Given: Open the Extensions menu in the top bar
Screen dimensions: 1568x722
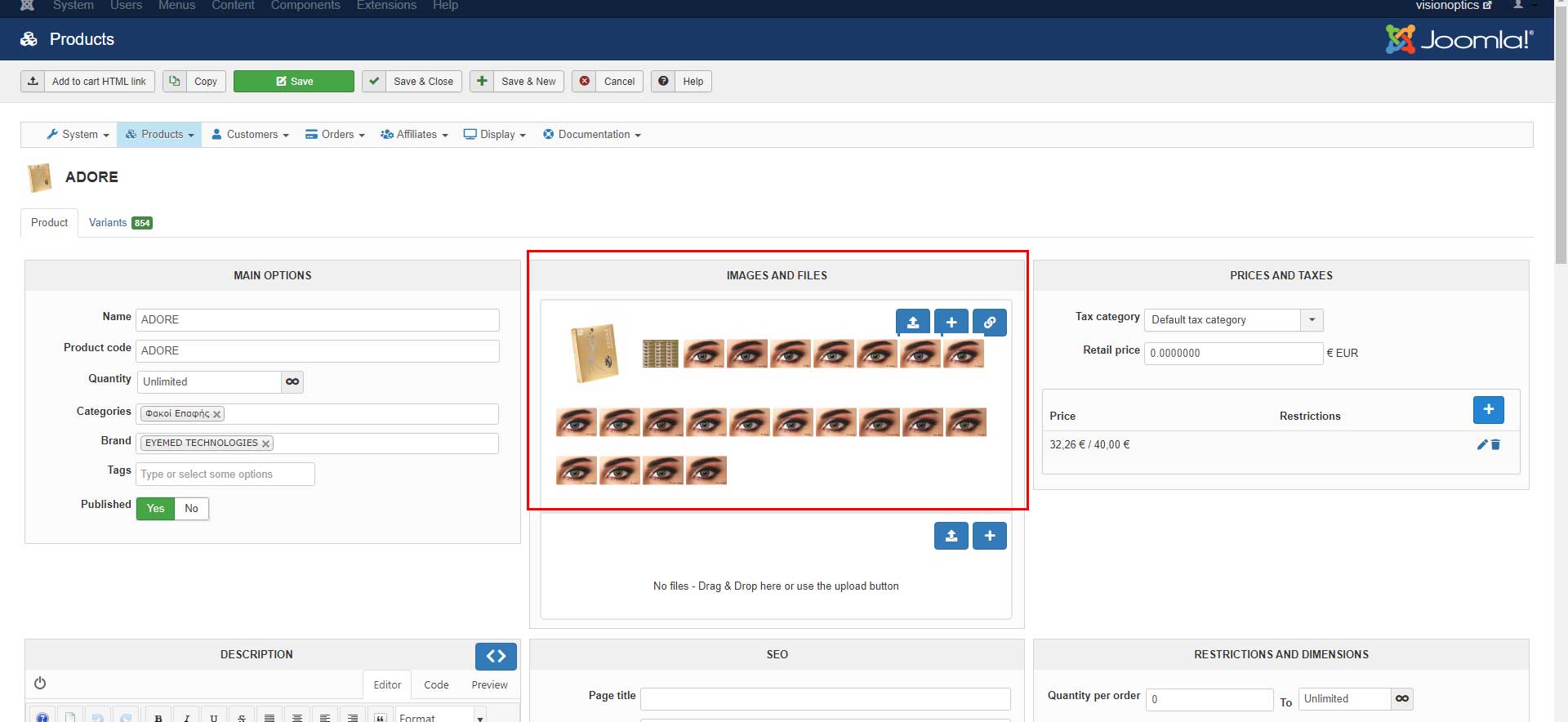Looking at the screenshot, I should coord(386,6).
